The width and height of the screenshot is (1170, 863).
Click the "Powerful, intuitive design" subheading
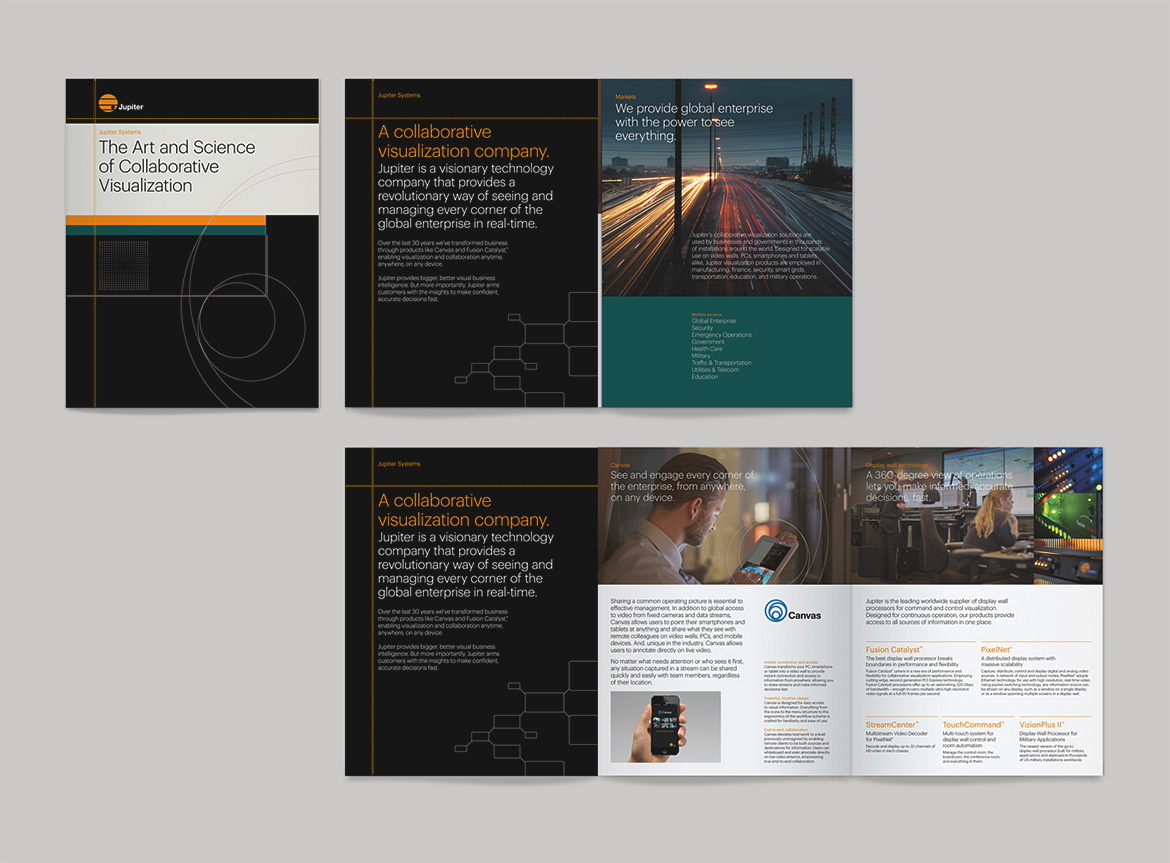pos(788,699)
